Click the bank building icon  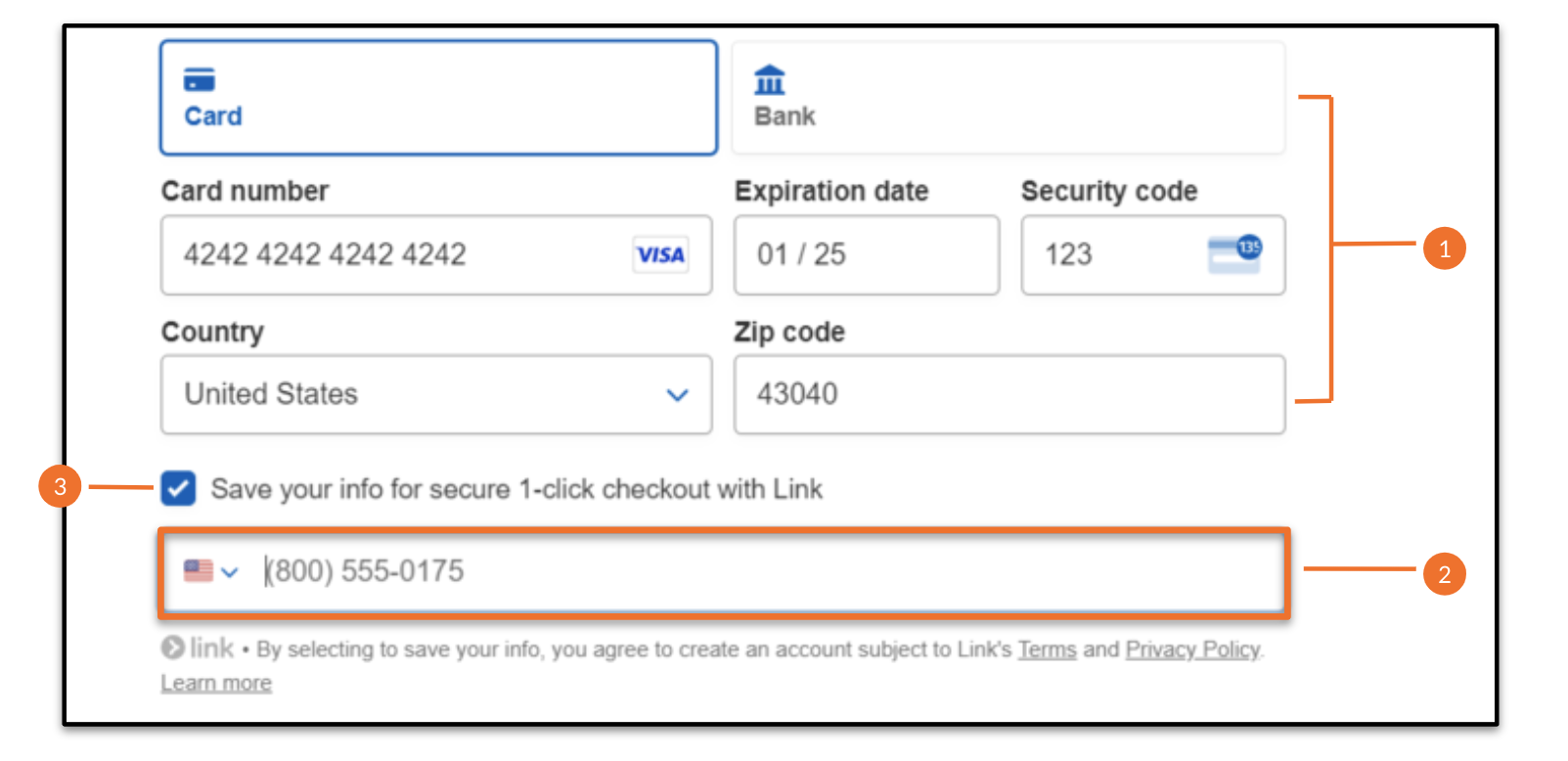coord(770,79)
